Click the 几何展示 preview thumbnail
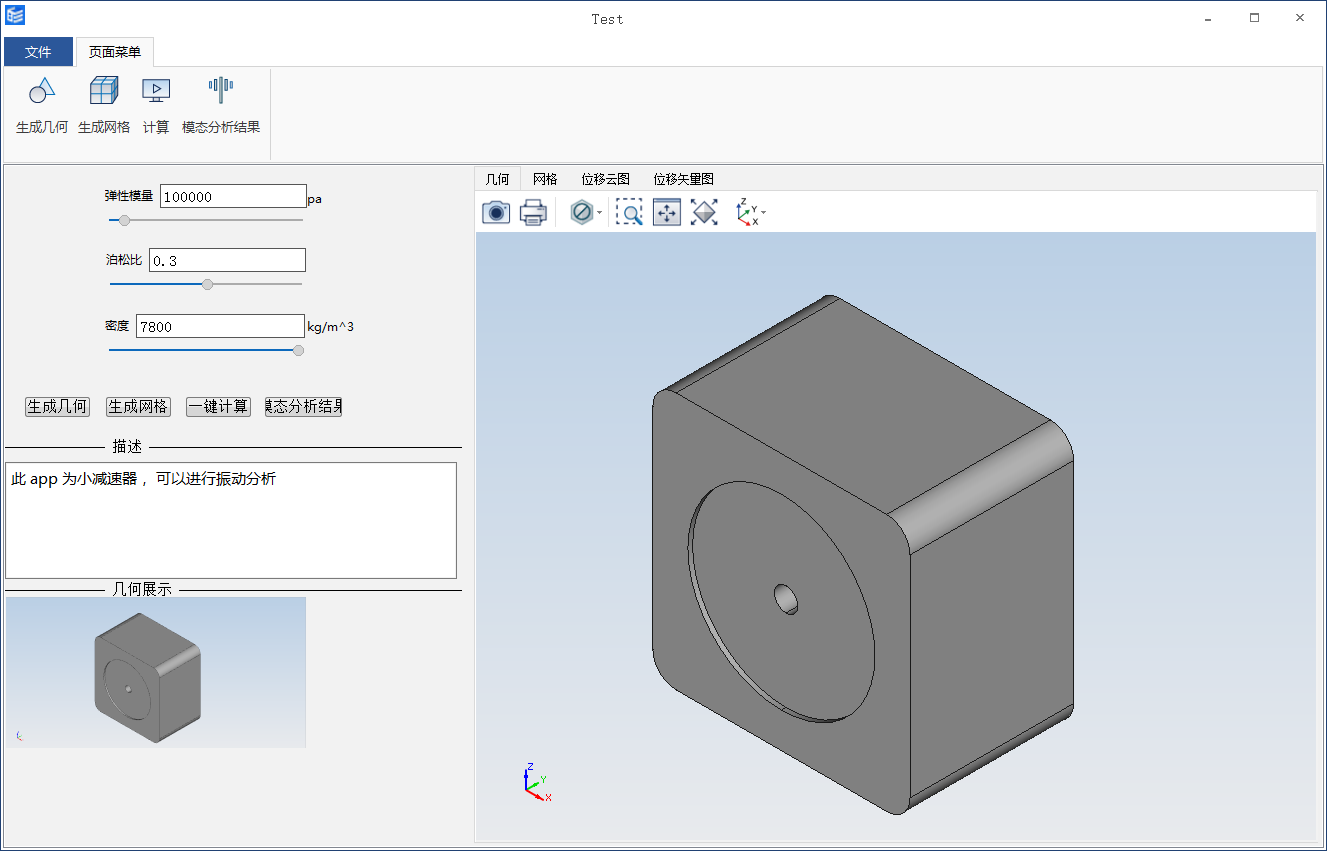Screen dimensions: 1327x851 pyautogui.click(x=156, y=672)
